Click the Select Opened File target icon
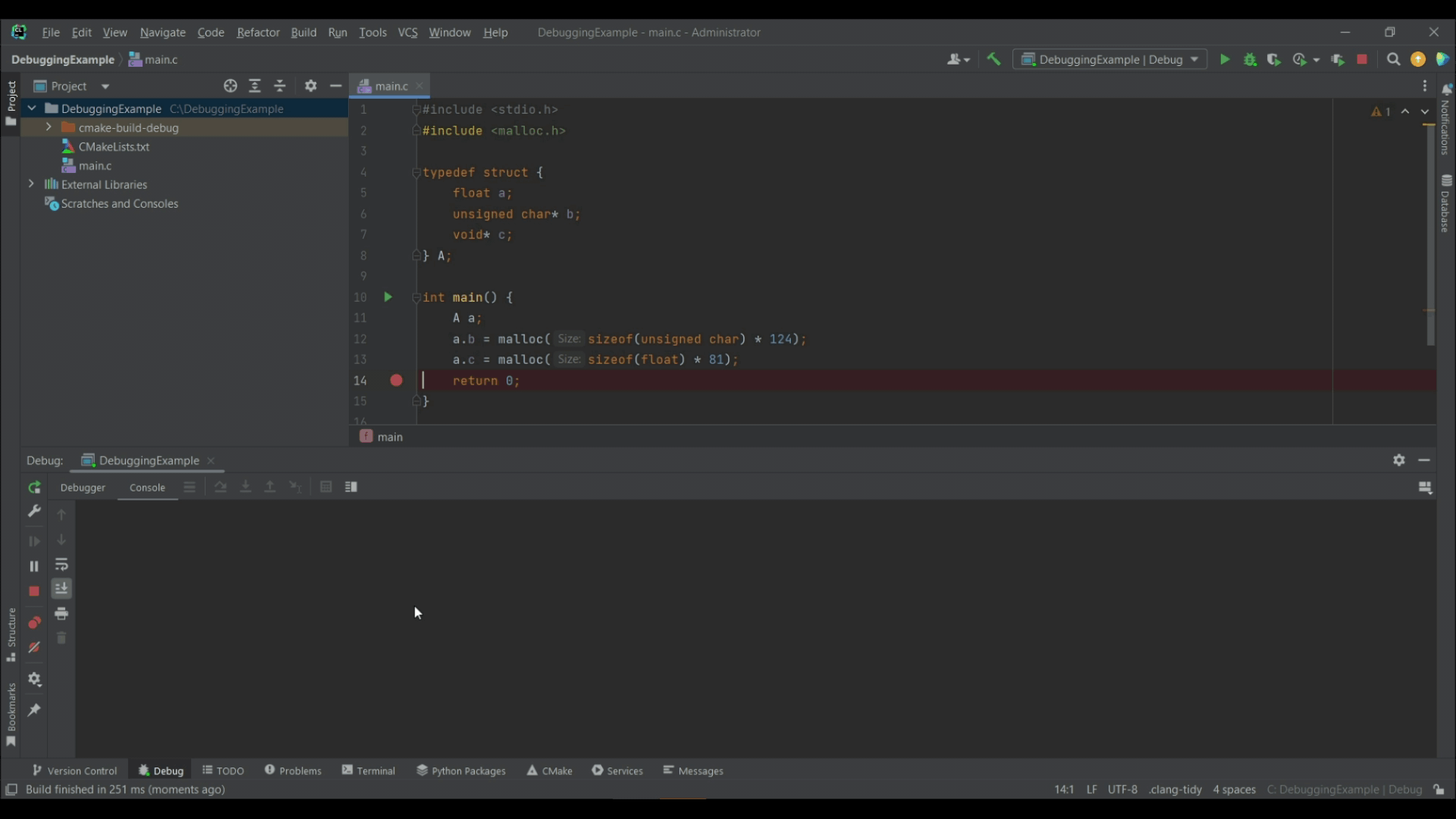 231,86
